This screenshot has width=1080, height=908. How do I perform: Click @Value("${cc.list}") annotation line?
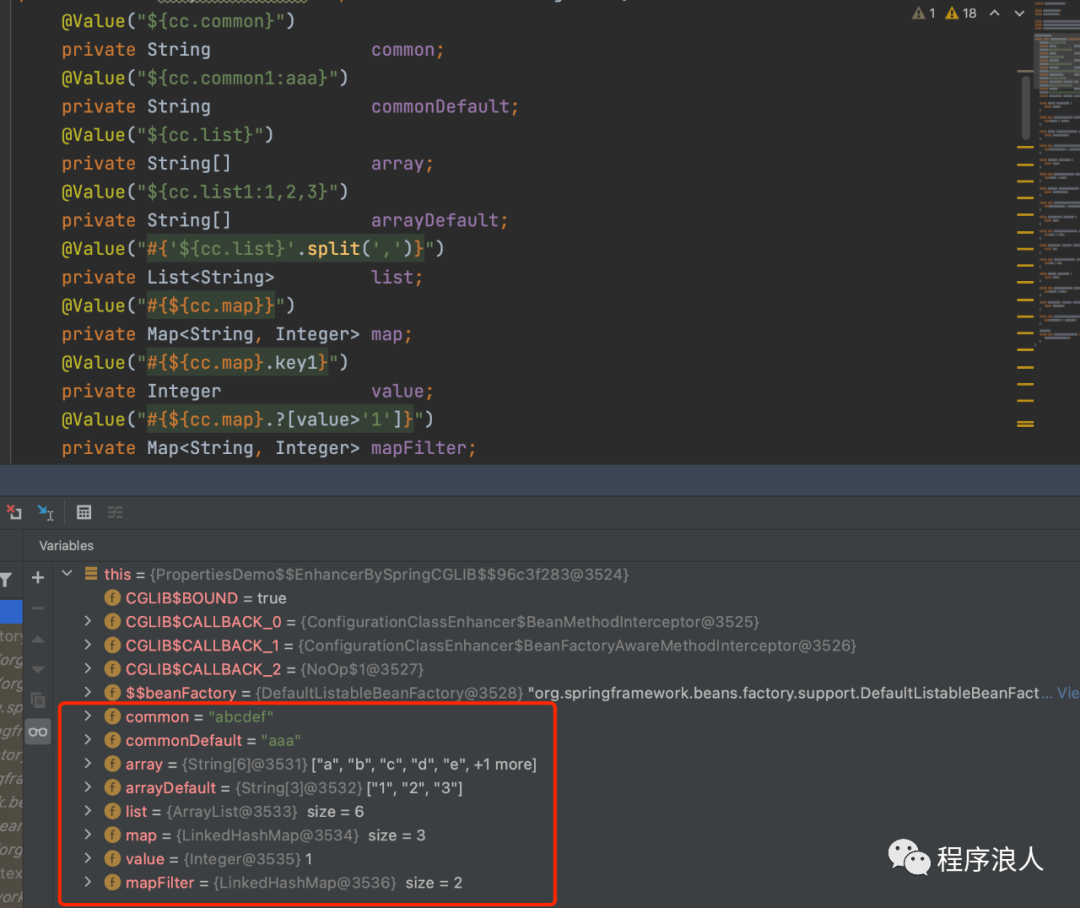point(167,134)
